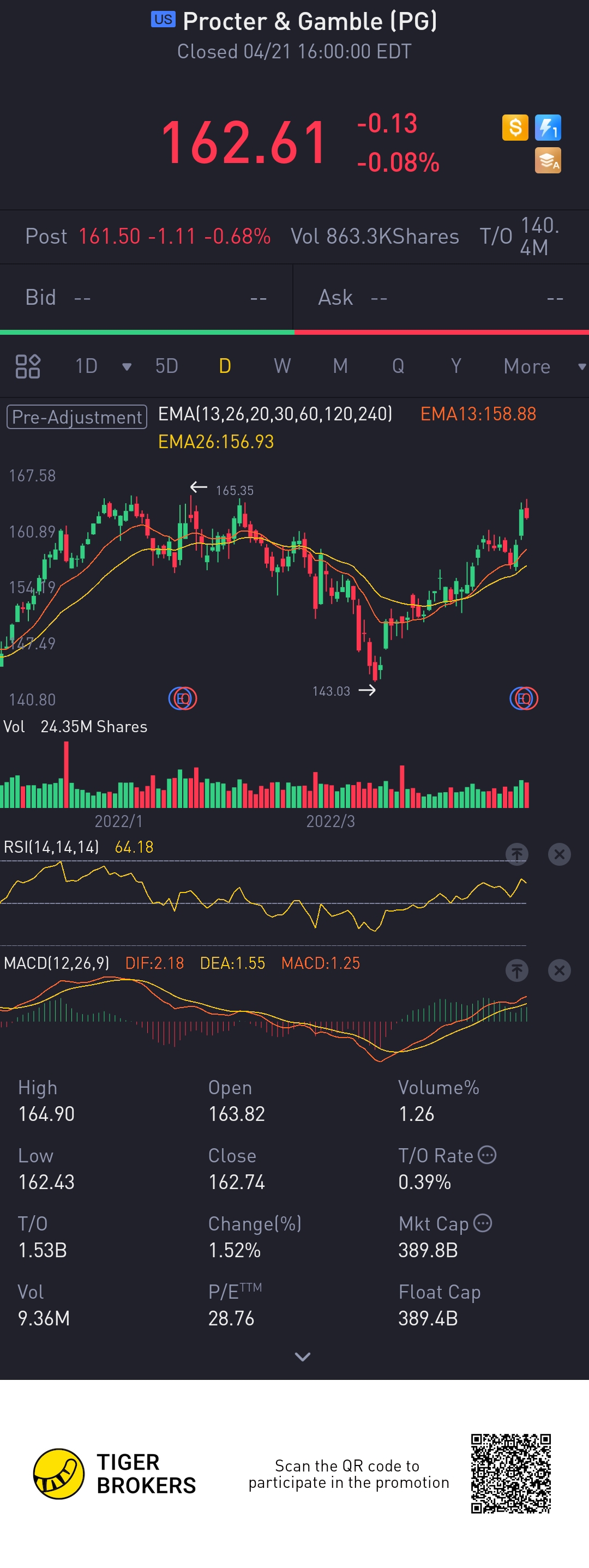Move the RSI indicator panel up
This screenshot has width=589, height=1568.
pos(516,854)
